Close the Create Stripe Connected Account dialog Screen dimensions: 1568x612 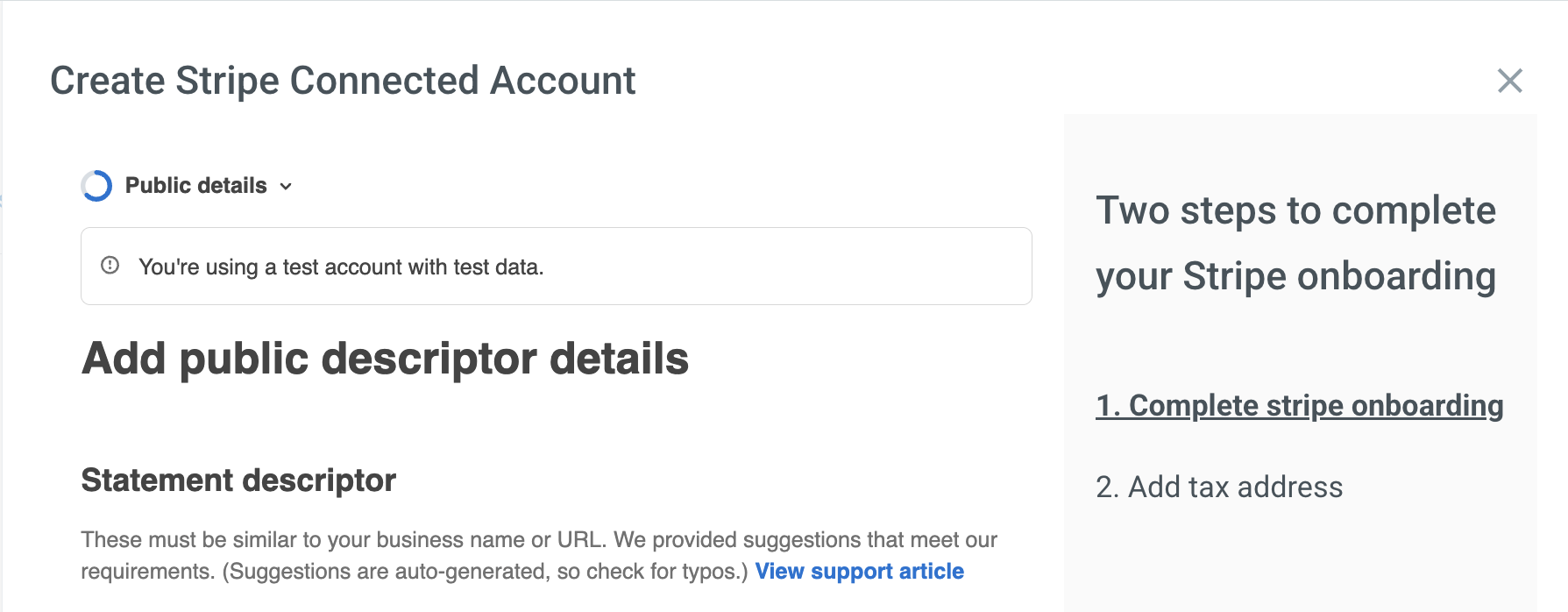1509,81
